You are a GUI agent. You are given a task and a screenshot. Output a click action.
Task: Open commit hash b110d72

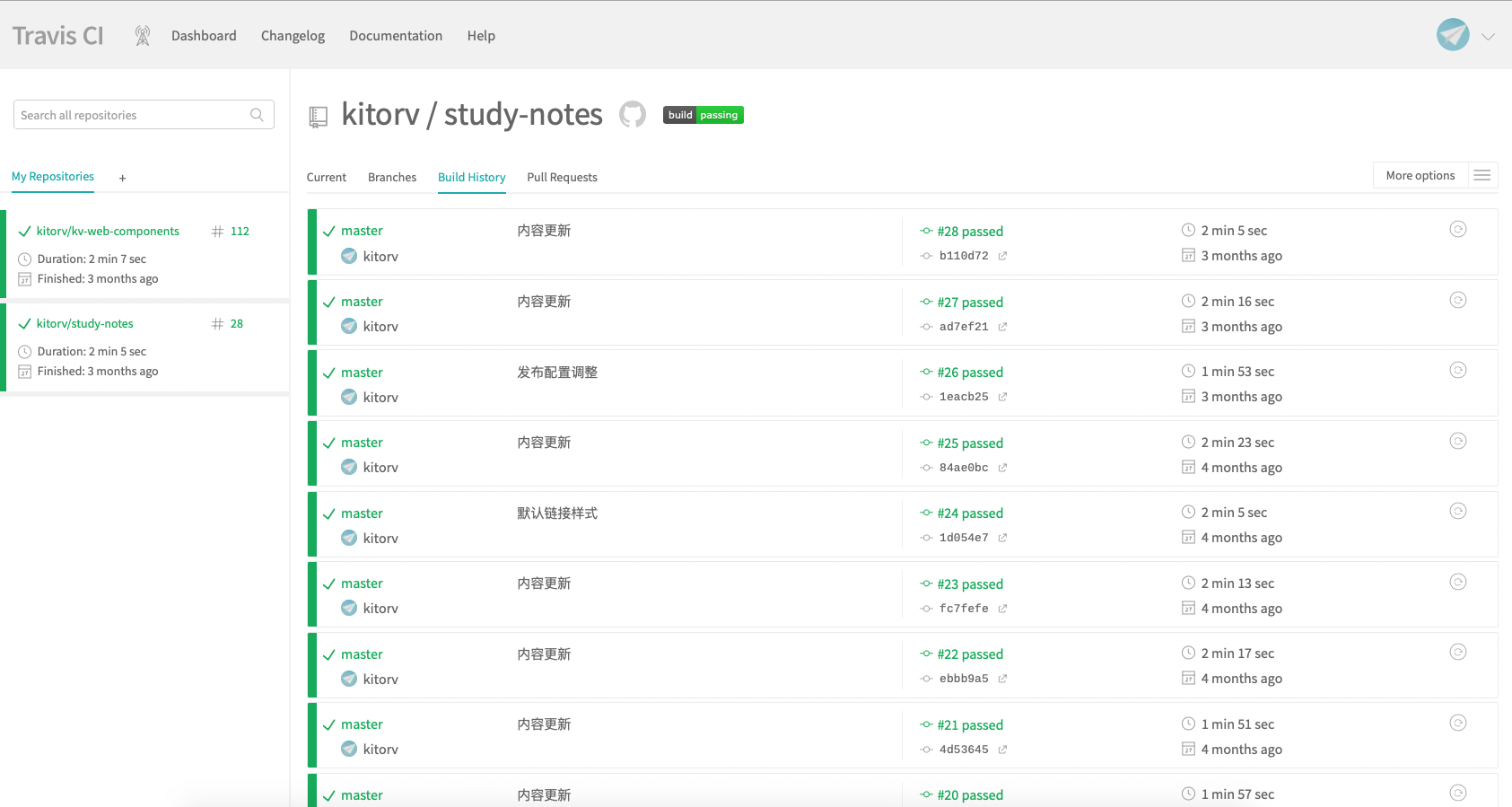pyautogui.click(x=964, y=256)
